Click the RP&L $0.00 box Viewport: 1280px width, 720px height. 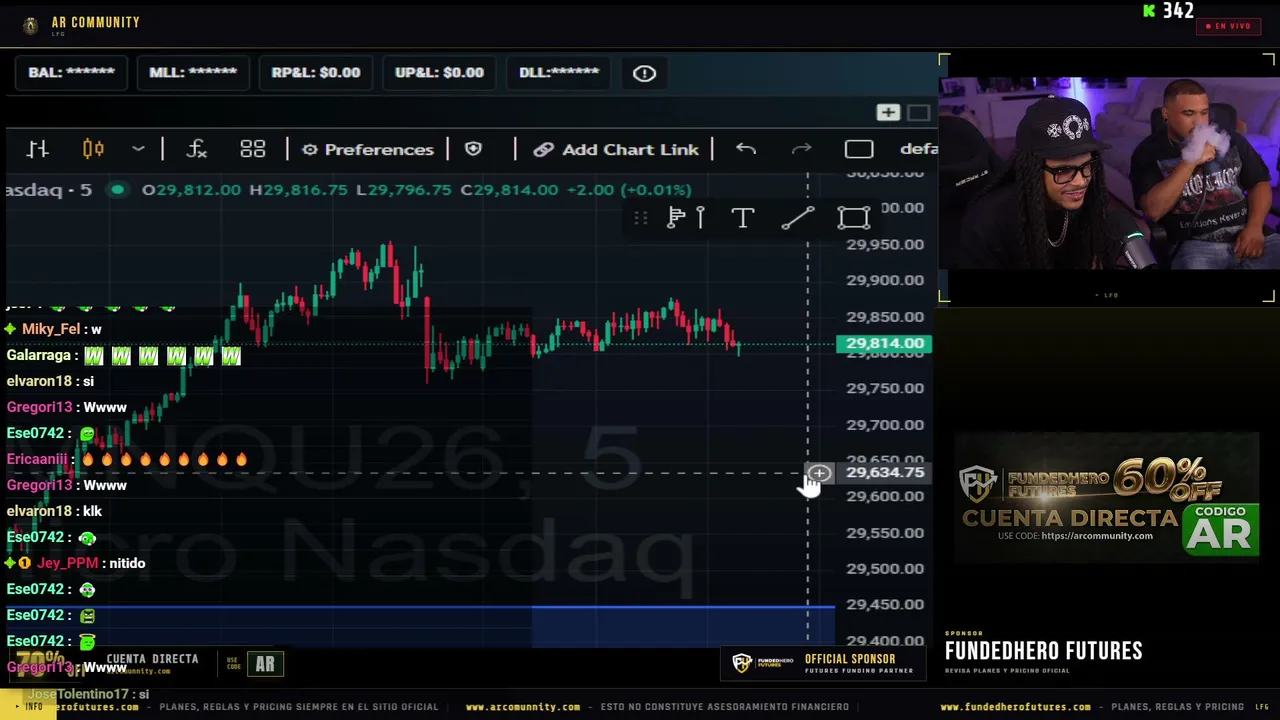[x=315, y=72]
